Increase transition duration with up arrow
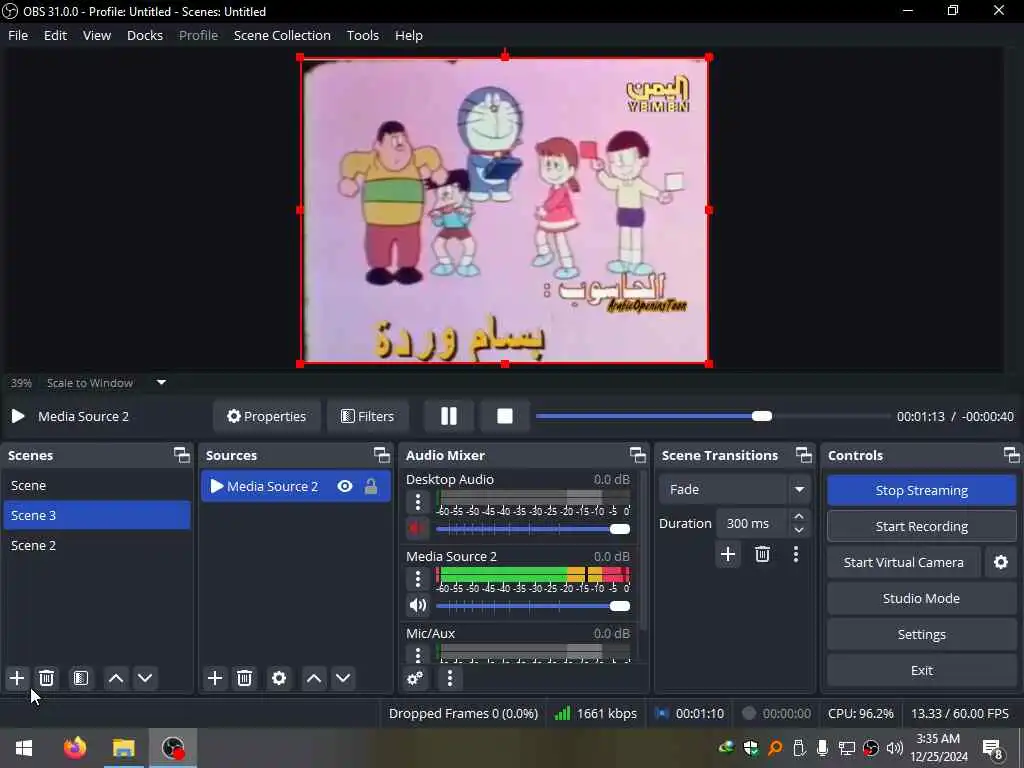Image resolution: width=1024 pixels, height=768 pixels. click(799, 516)
